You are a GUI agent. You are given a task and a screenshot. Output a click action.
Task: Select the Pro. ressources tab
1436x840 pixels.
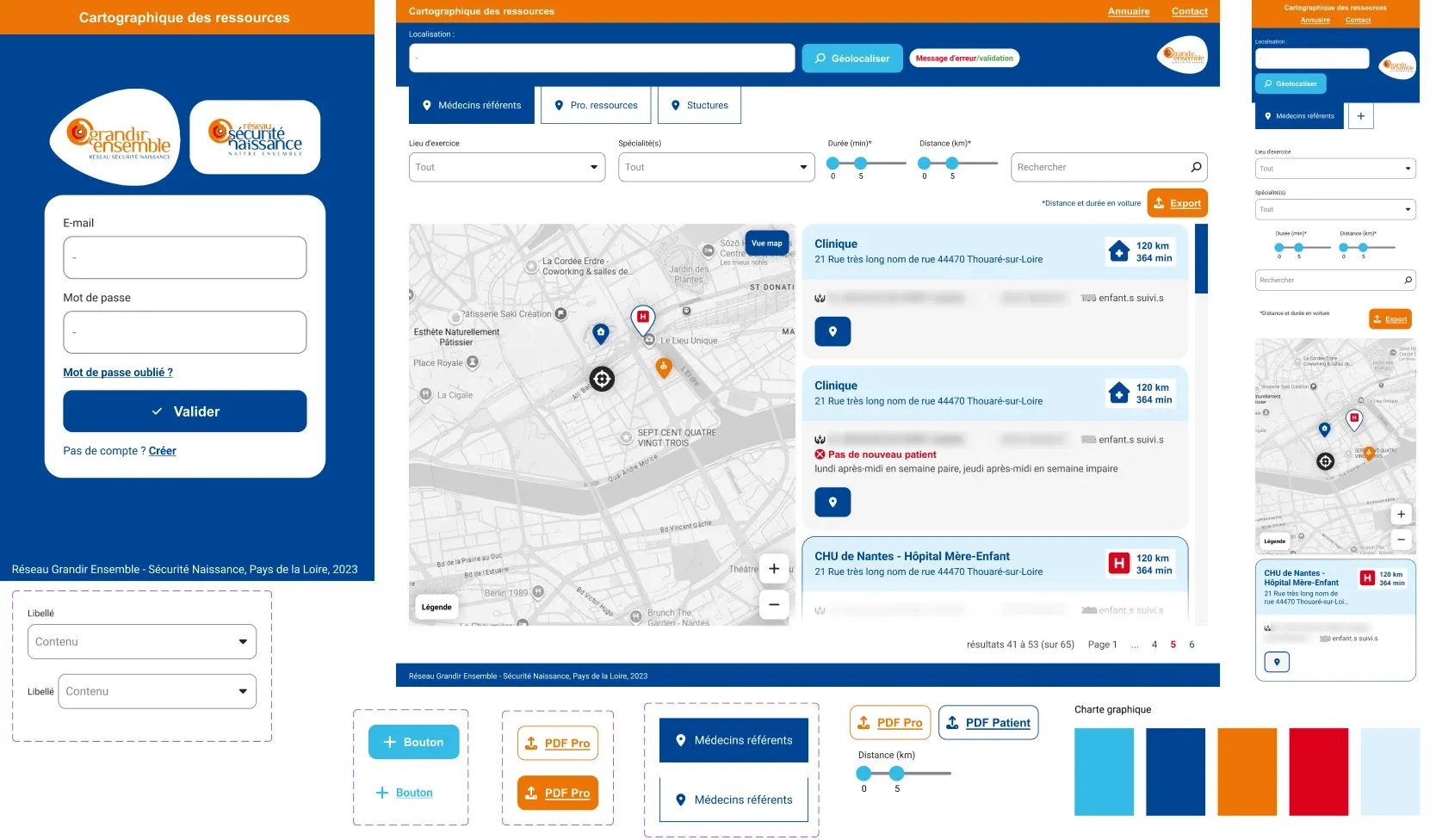[x=596, y=105]
